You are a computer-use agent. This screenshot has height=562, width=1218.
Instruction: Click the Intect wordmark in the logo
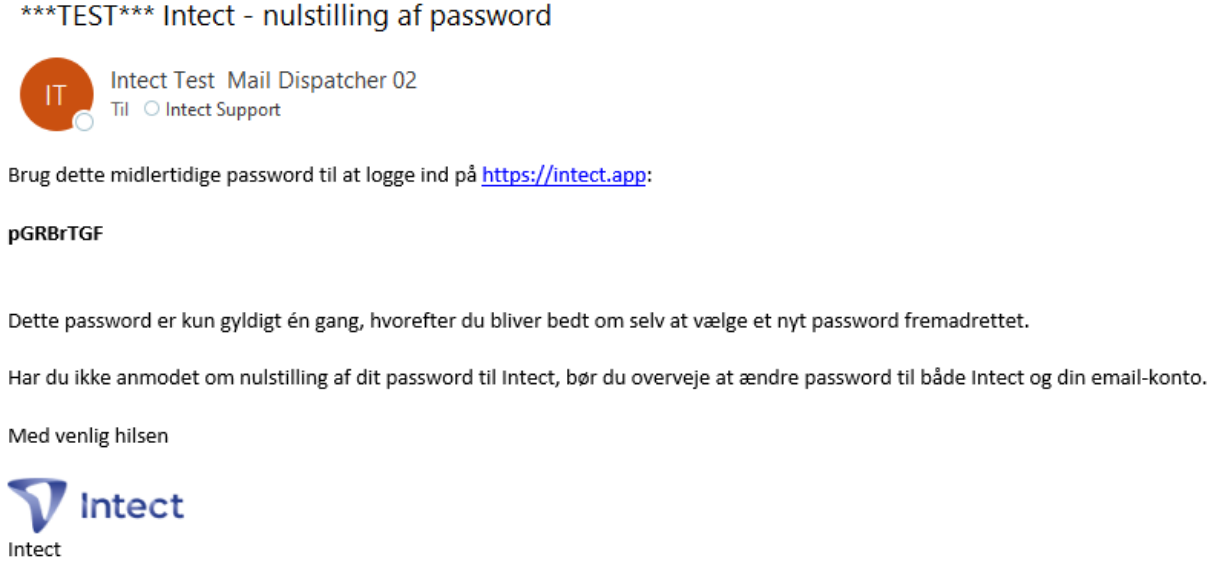point(132,506)
